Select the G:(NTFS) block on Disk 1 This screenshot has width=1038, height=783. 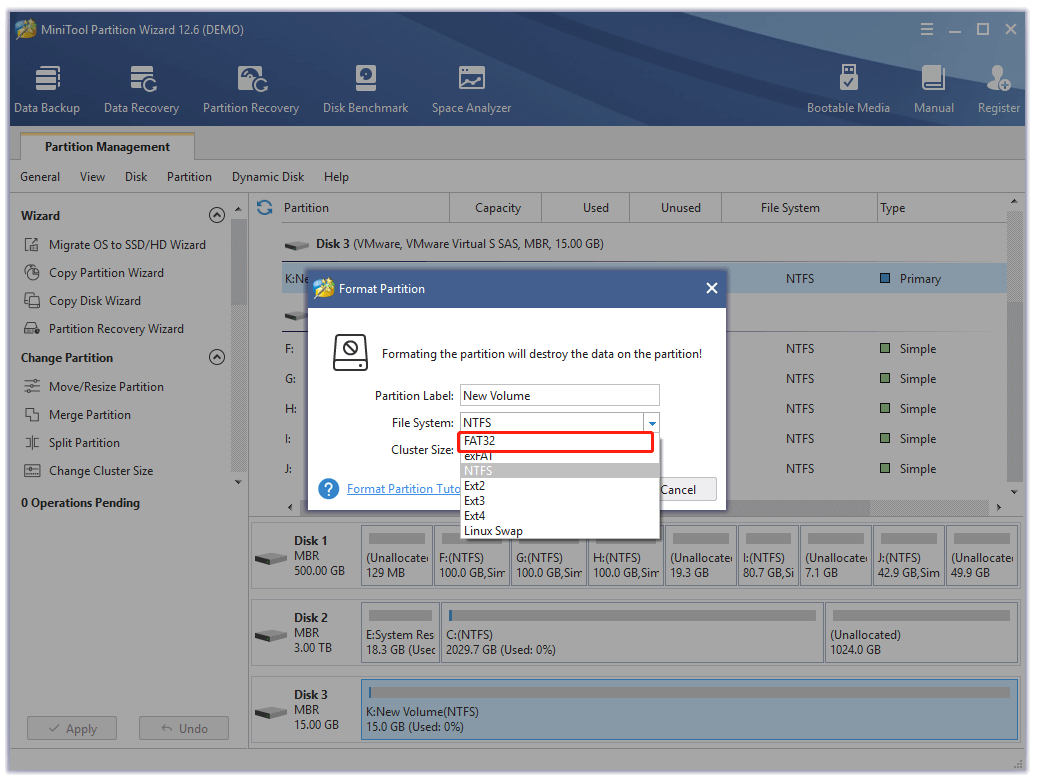coord(549,555)
